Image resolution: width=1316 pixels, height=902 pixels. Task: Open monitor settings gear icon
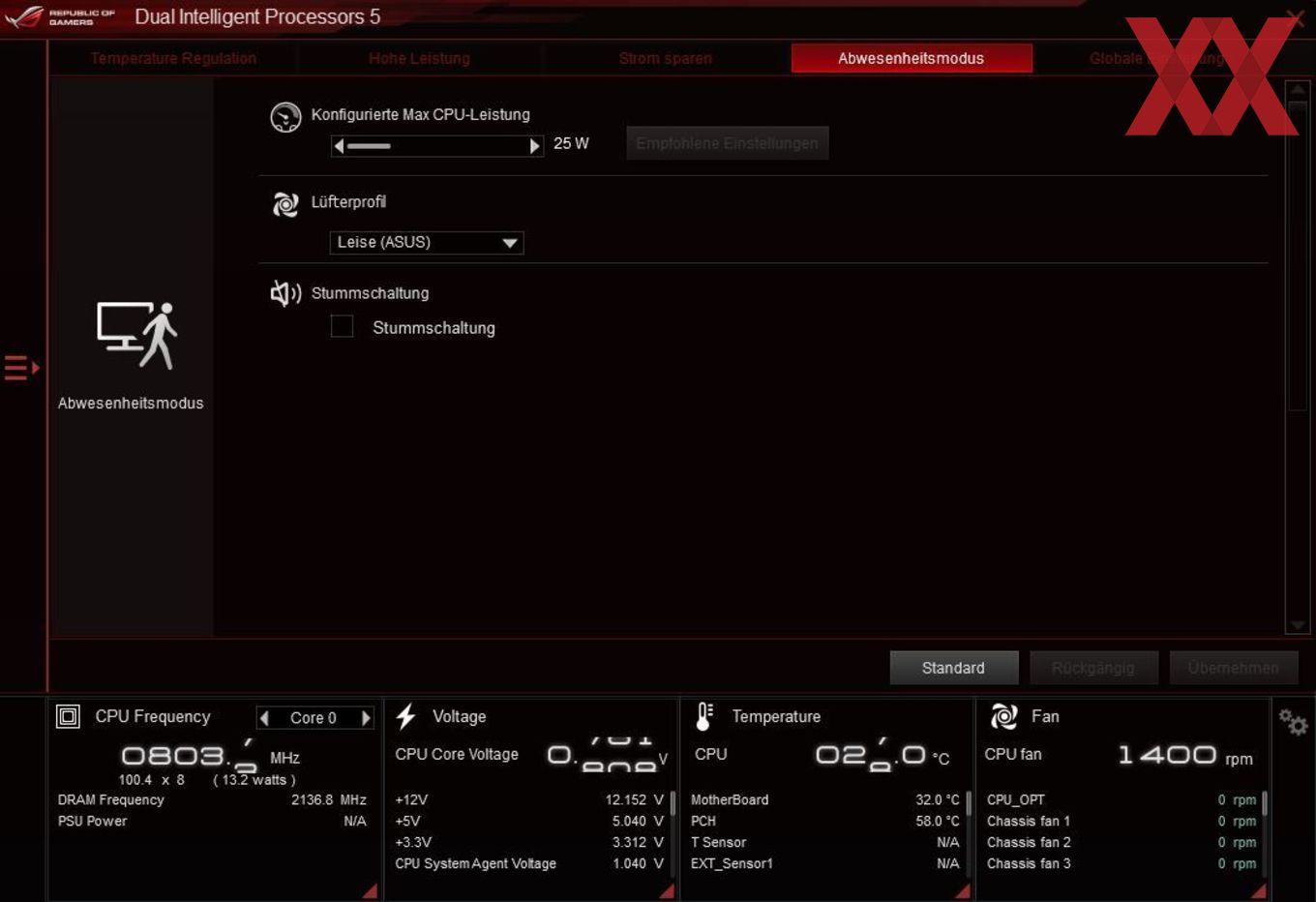[x=1294, y=722]
